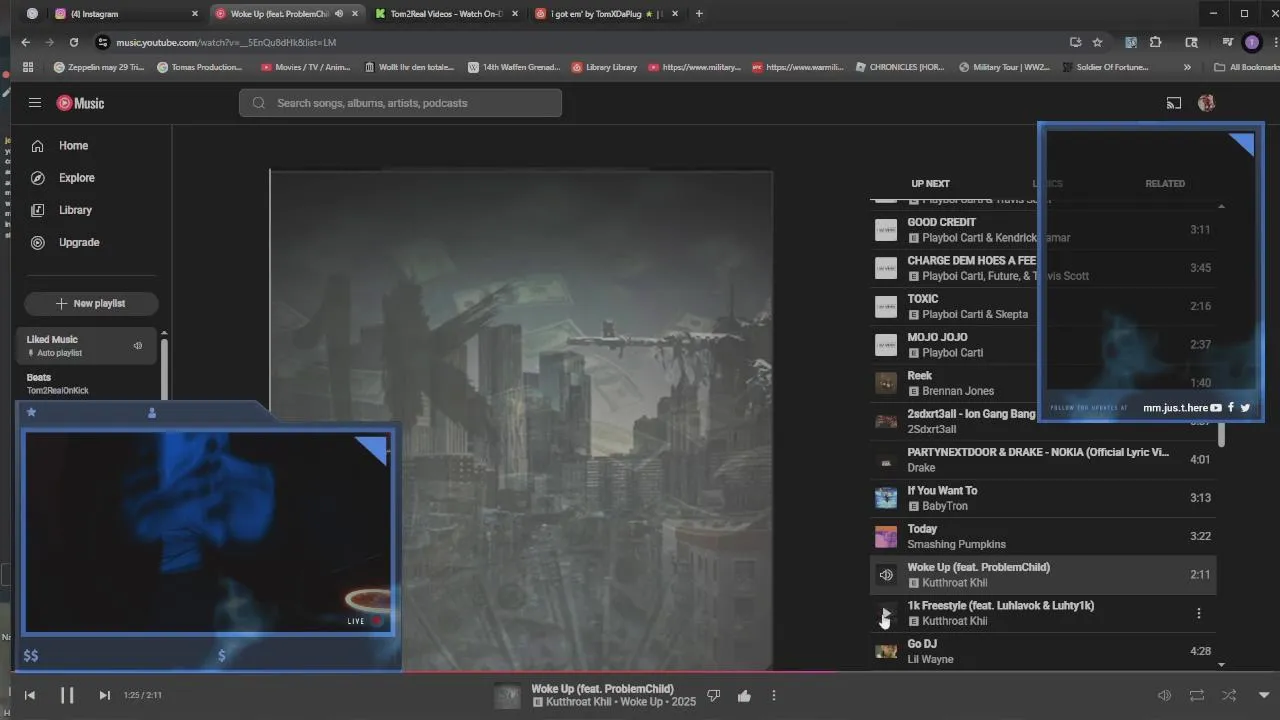Collapse the player page arrow

click(1264, 695)
